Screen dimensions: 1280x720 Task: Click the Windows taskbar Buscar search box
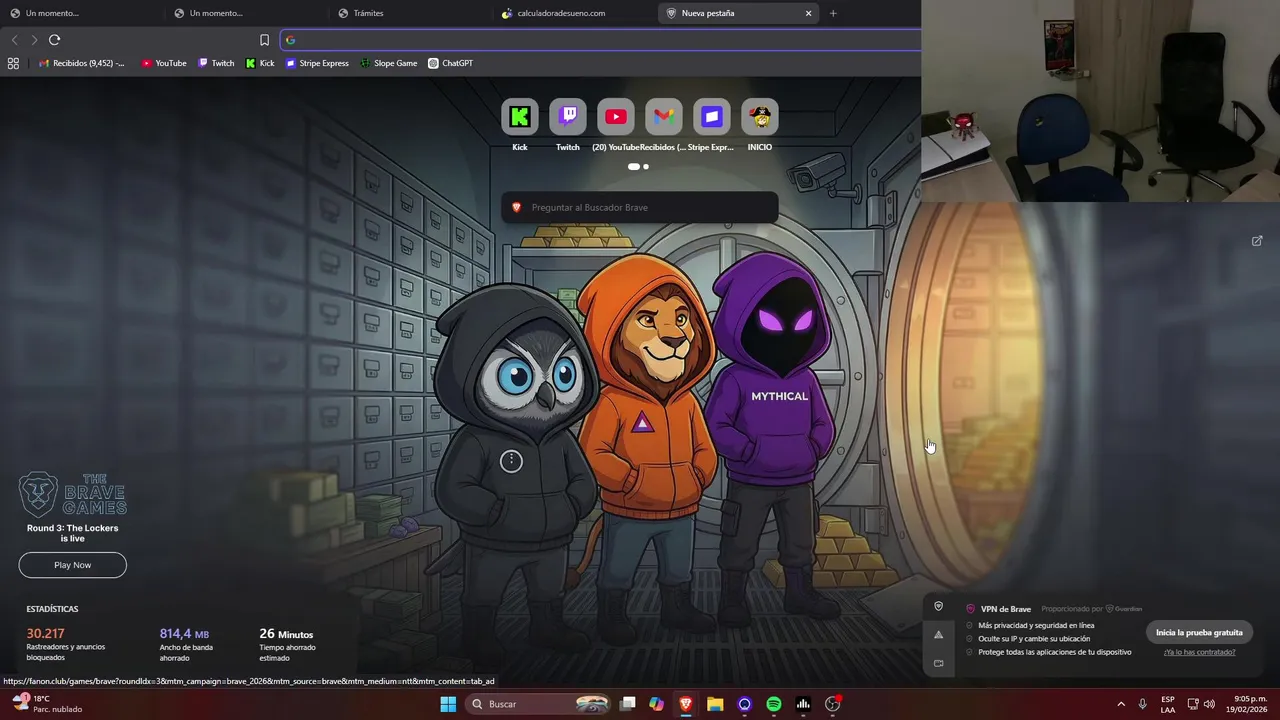click(x=540, y=704)
